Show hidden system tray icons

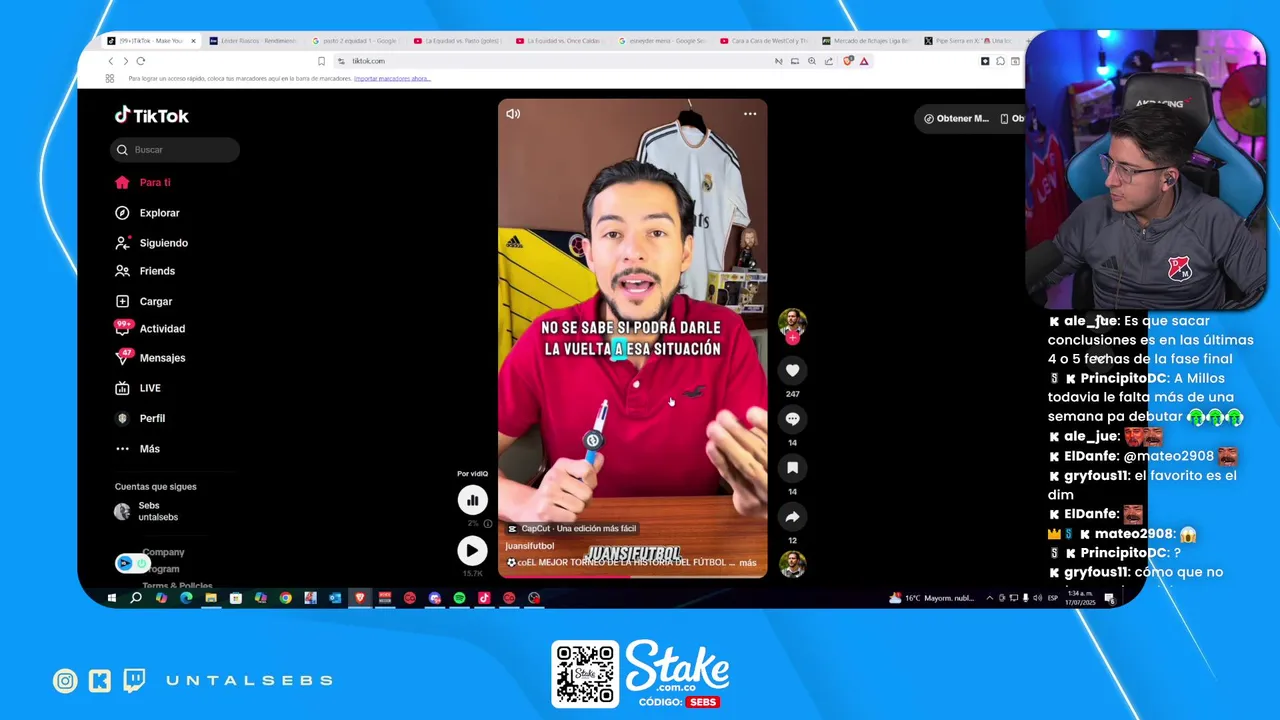(990, 598)
